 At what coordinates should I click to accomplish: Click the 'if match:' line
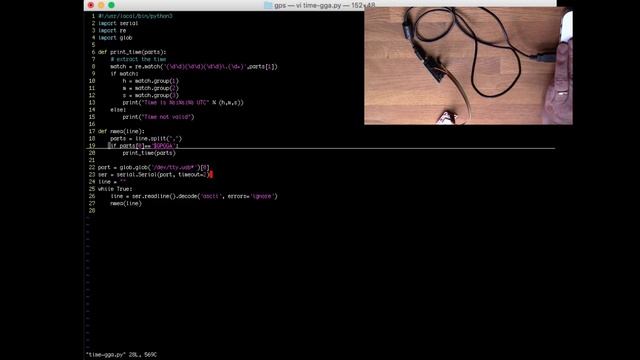124,74
